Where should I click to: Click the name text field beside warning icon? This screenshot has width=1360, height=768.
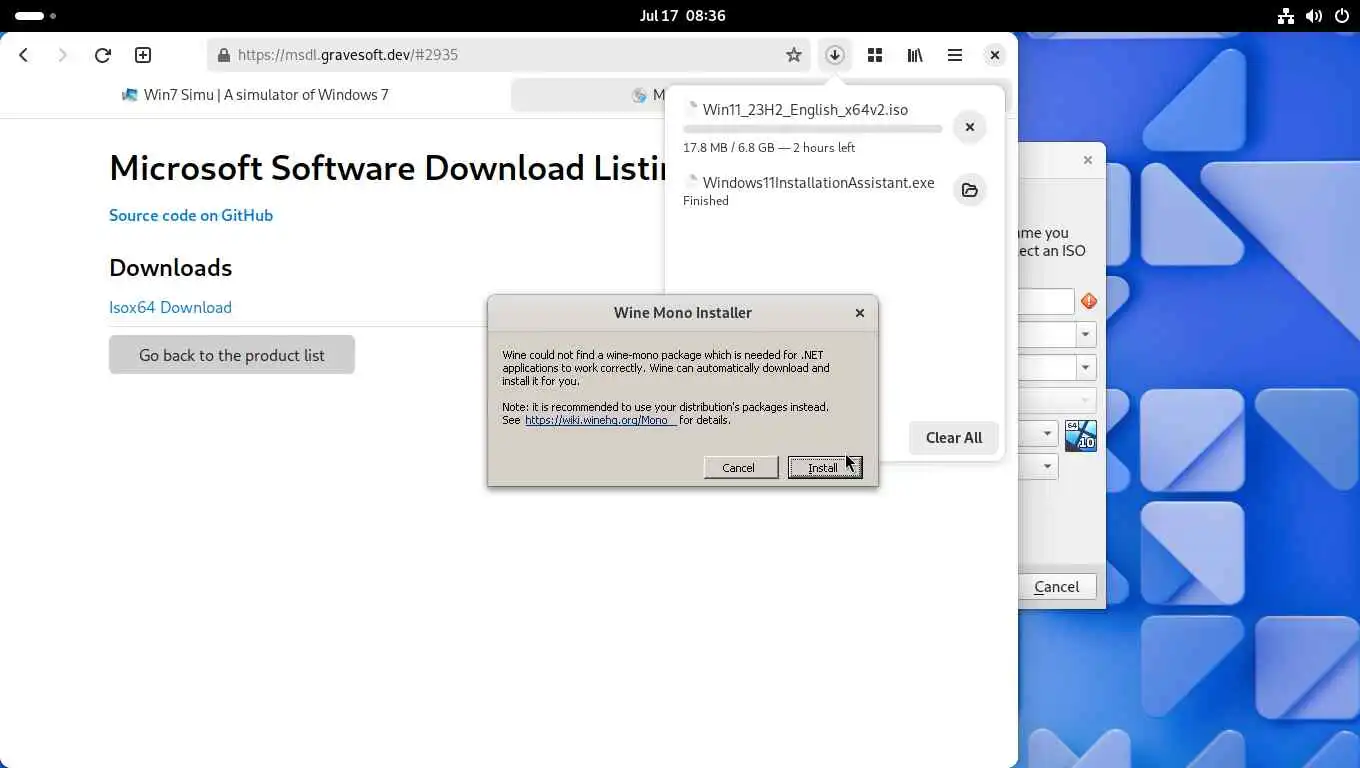pyautogui.click(x=1046, y=301)
